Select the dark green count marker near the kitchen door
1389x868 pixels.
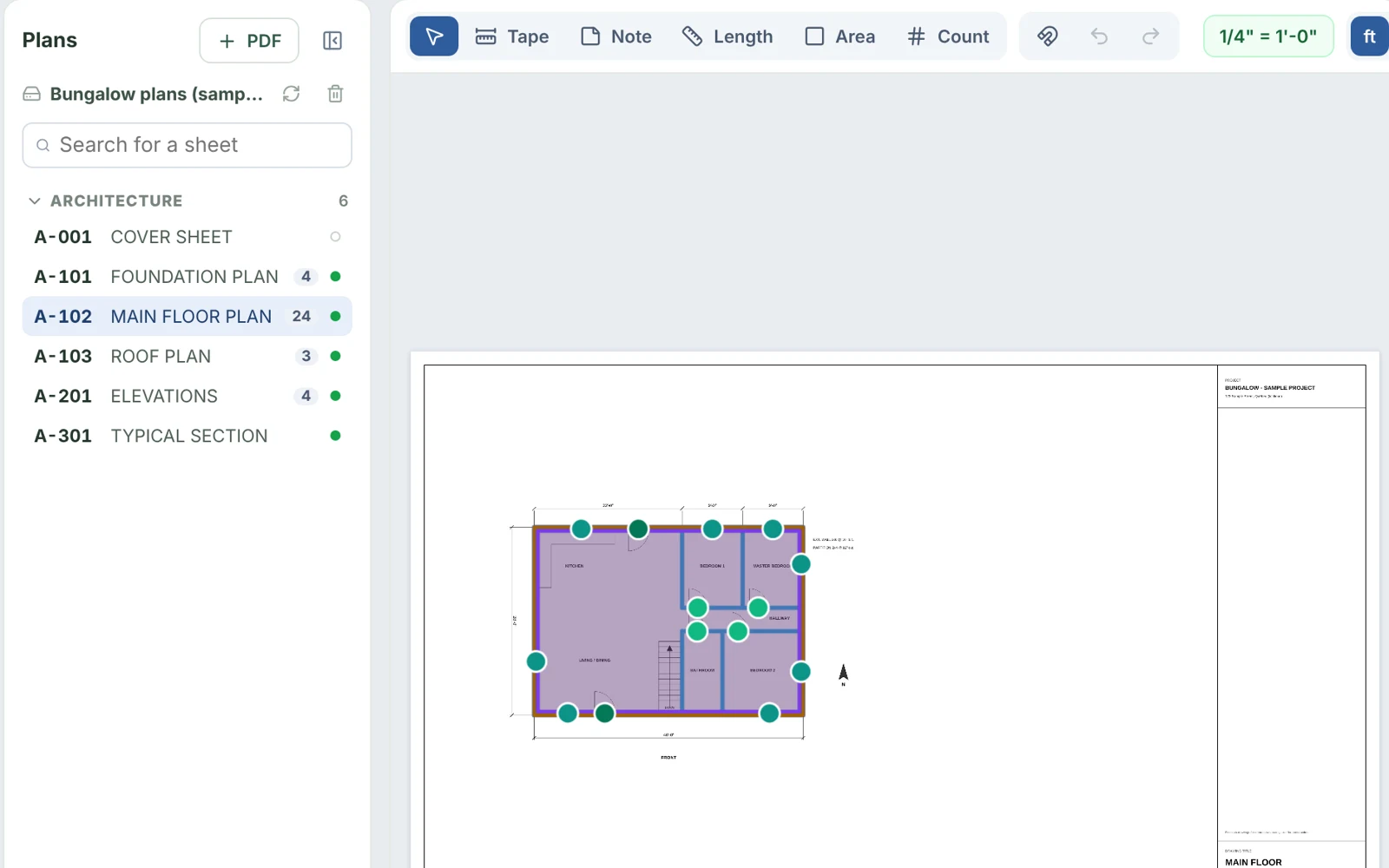point(638,529)
